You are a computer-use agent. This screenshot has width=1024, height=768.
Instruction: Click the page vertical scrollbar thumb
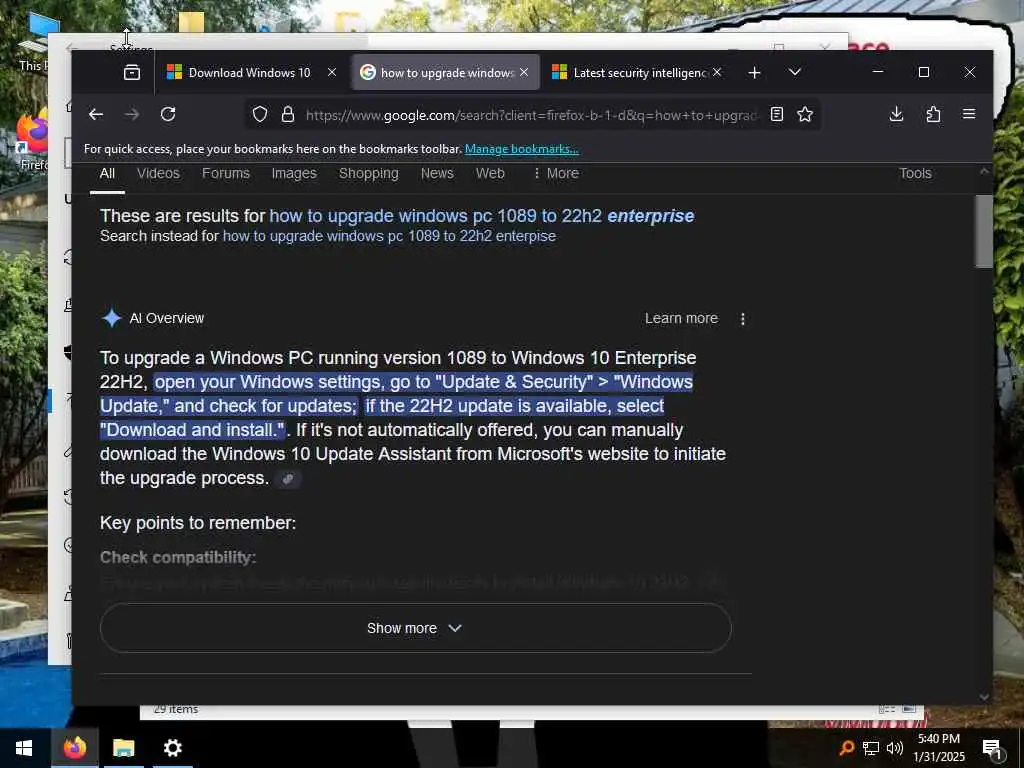tap(984, 231)
